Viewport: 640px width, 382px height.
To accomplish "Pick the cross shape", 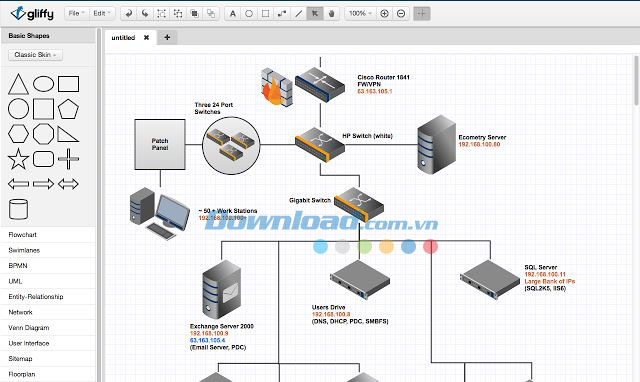I will pos(68,159).
